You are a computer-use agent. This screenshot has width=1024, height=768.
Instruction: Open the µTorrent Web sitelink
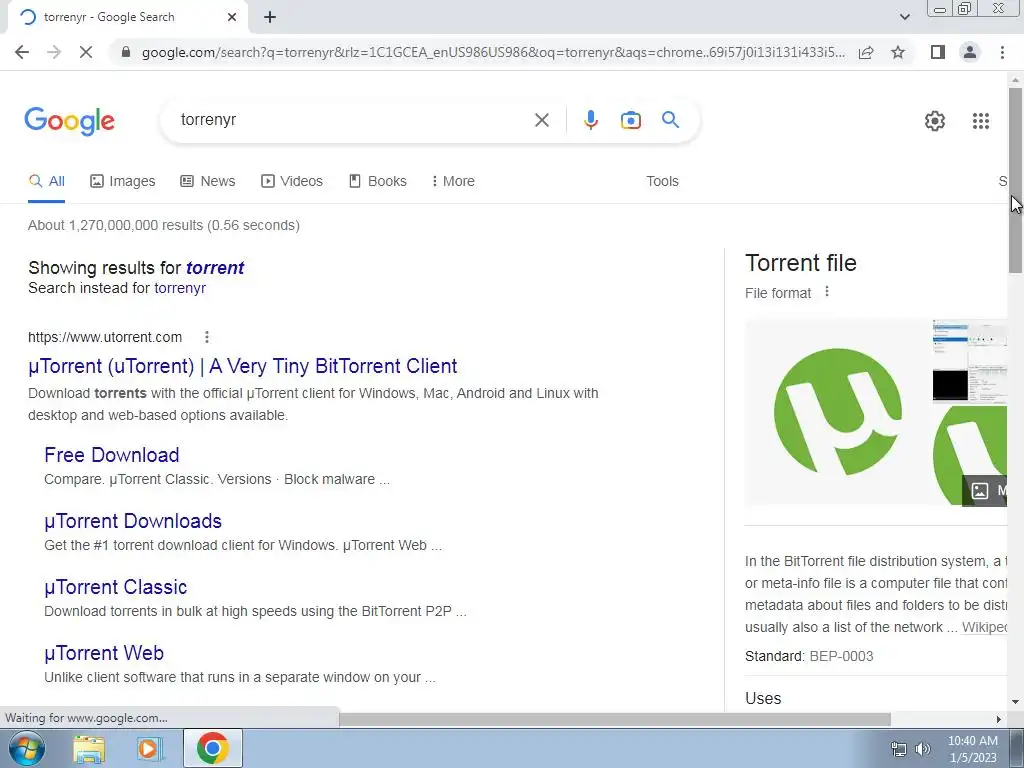(x=104, y=653)
